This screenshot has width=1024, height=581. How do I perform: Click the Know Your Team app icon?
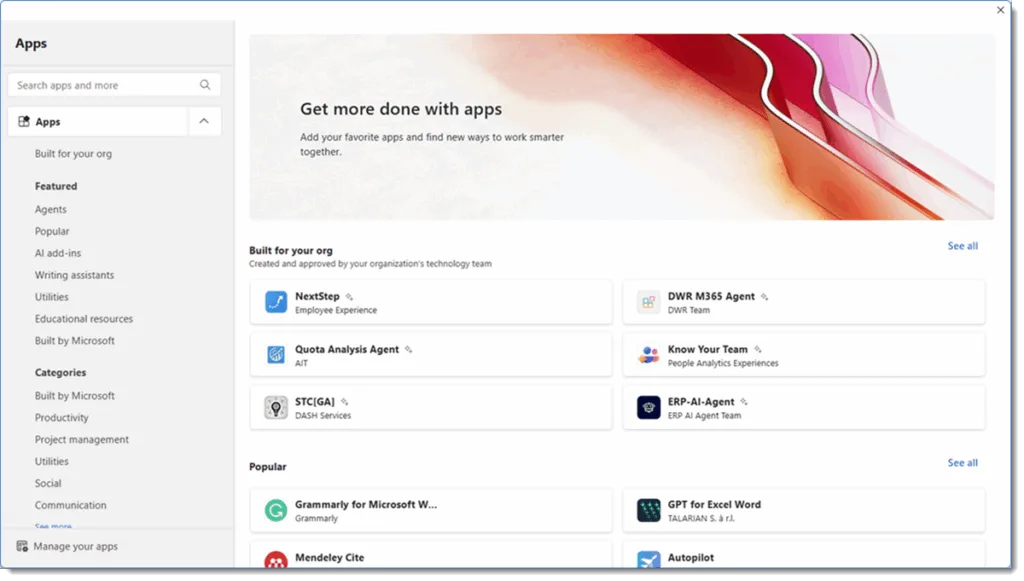tap(648, 354)
